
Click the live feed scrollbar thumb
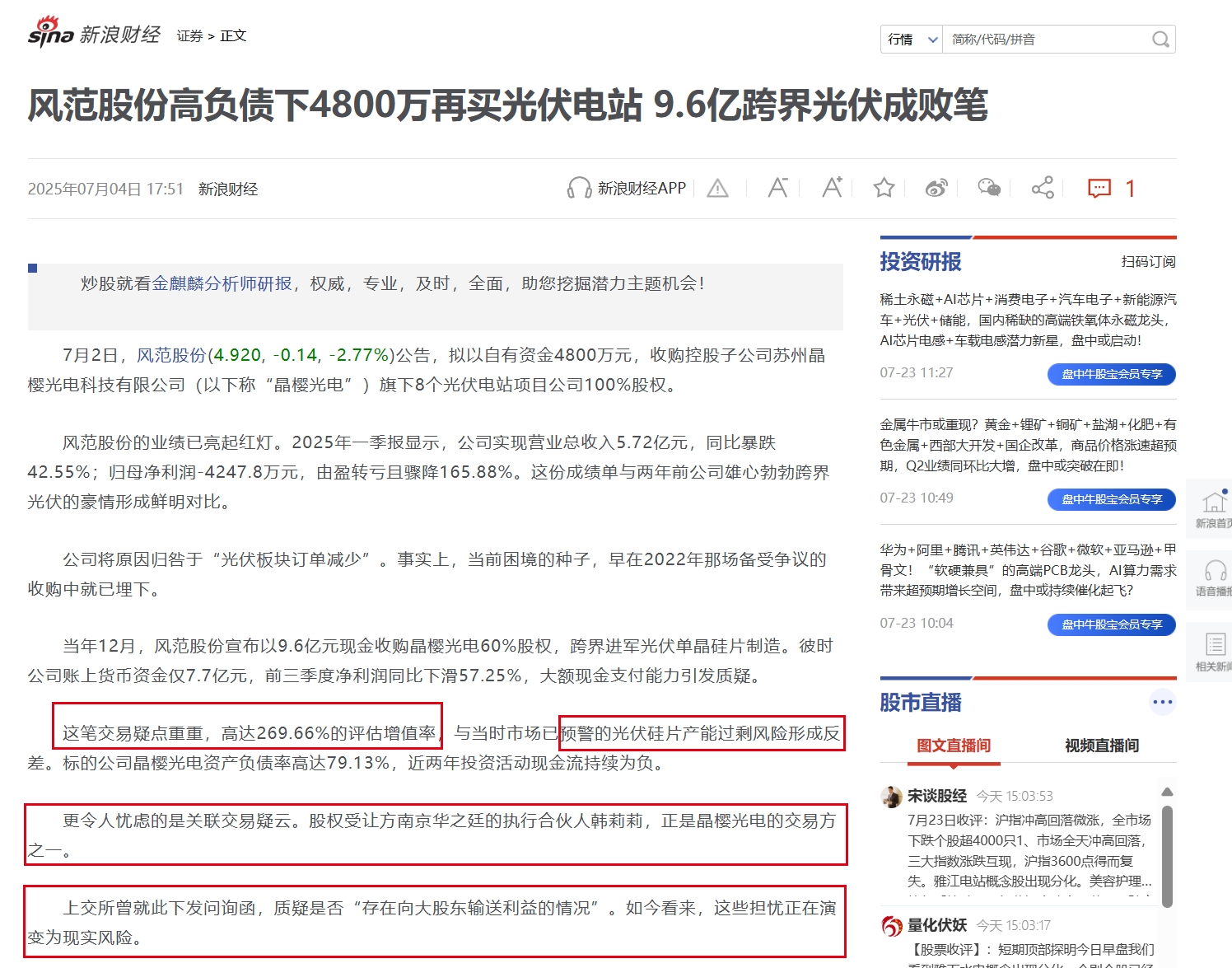[1167, 857]
